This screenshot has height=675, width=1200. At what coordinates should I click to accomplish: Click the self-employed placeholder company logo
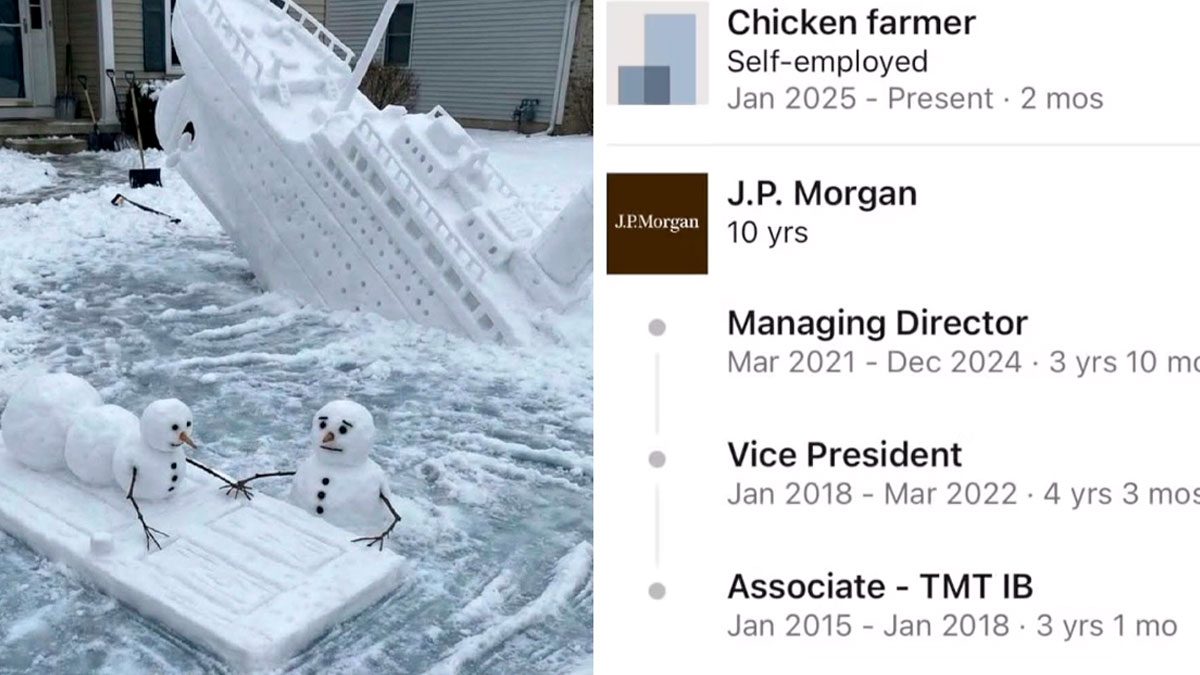(x=657, y=54)
